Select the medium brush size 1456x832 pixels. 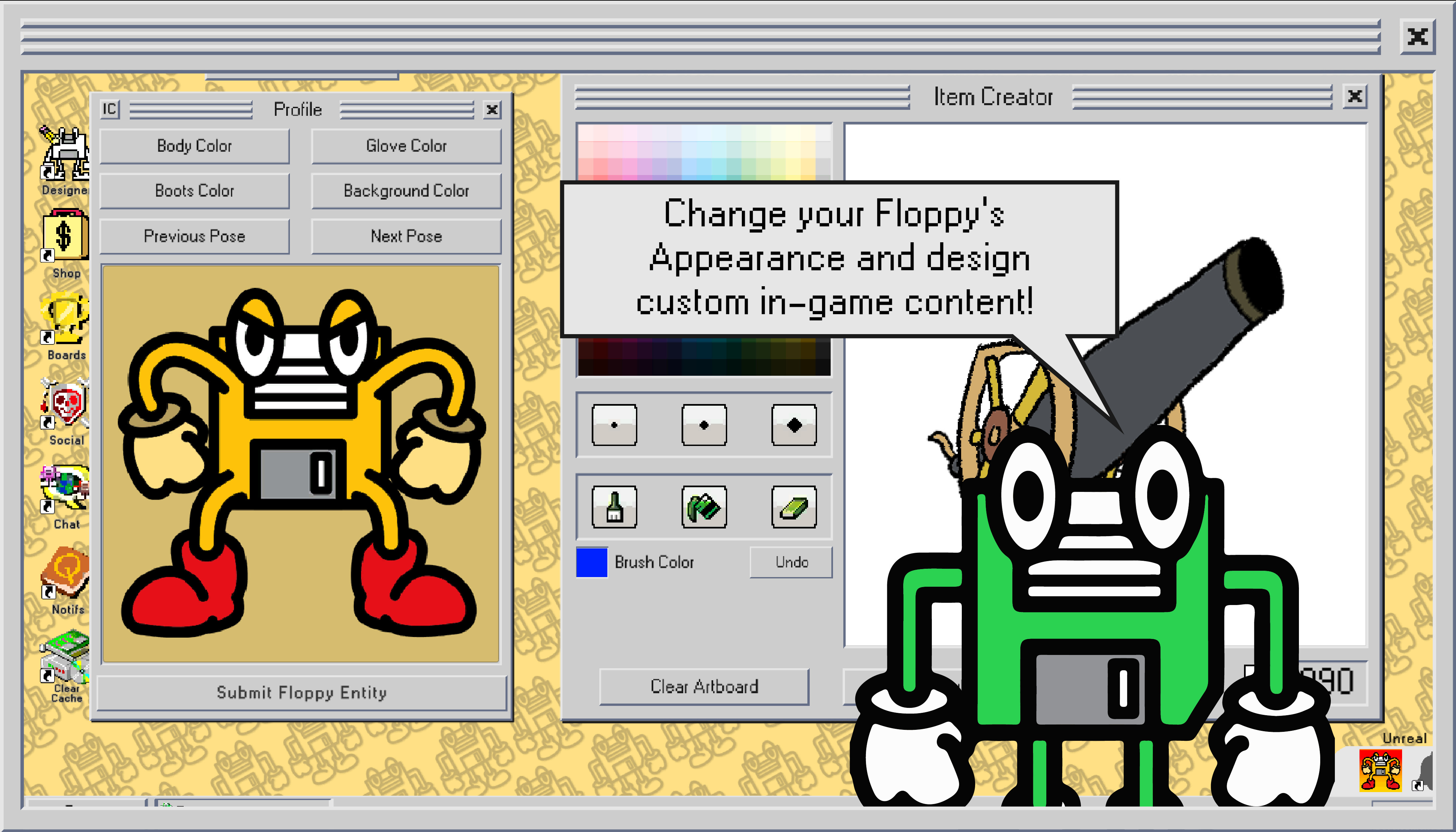(x=704, y=426)
